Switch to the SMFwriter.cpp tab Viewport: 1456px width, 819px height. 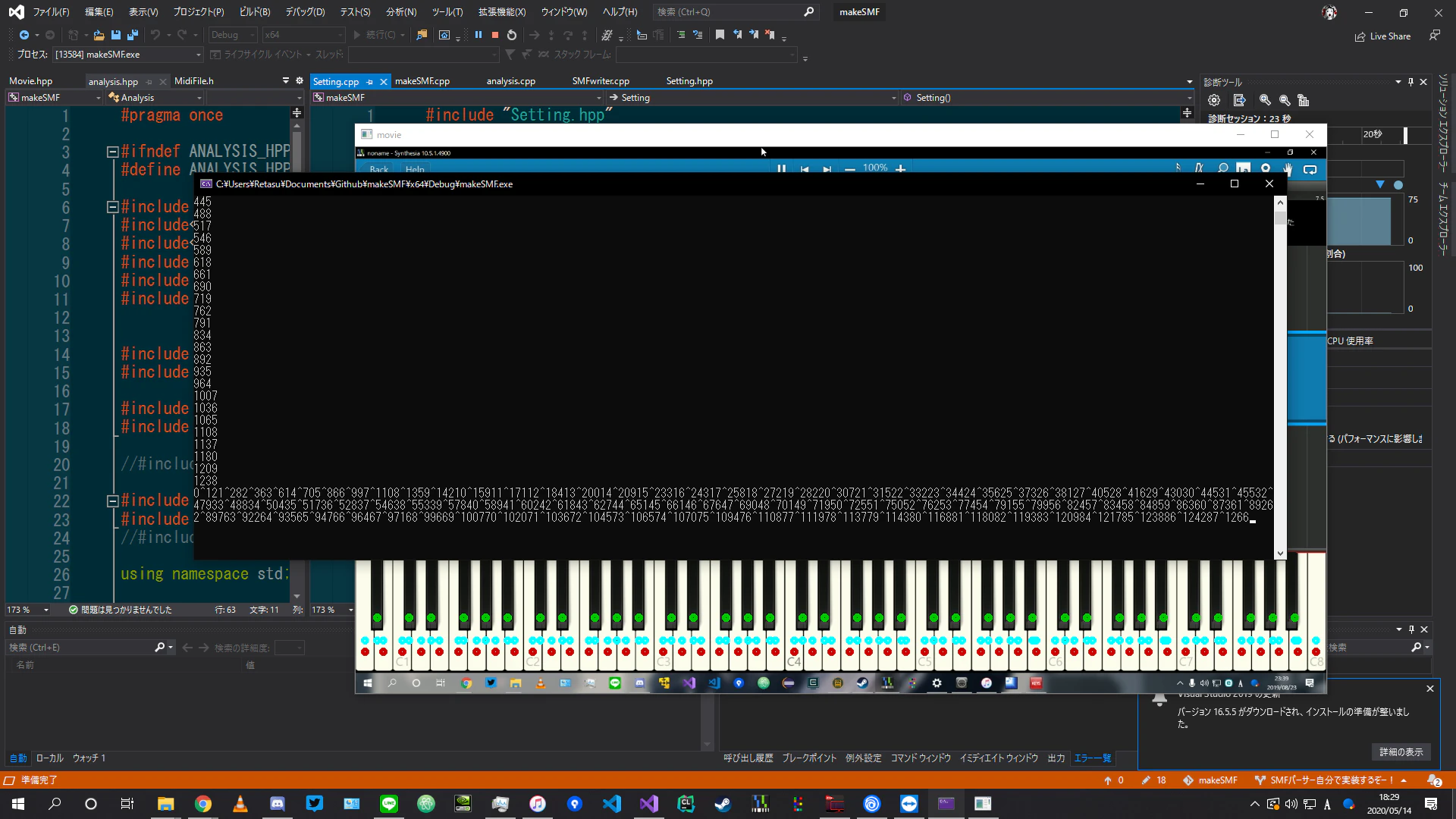[x=601, y=81]
